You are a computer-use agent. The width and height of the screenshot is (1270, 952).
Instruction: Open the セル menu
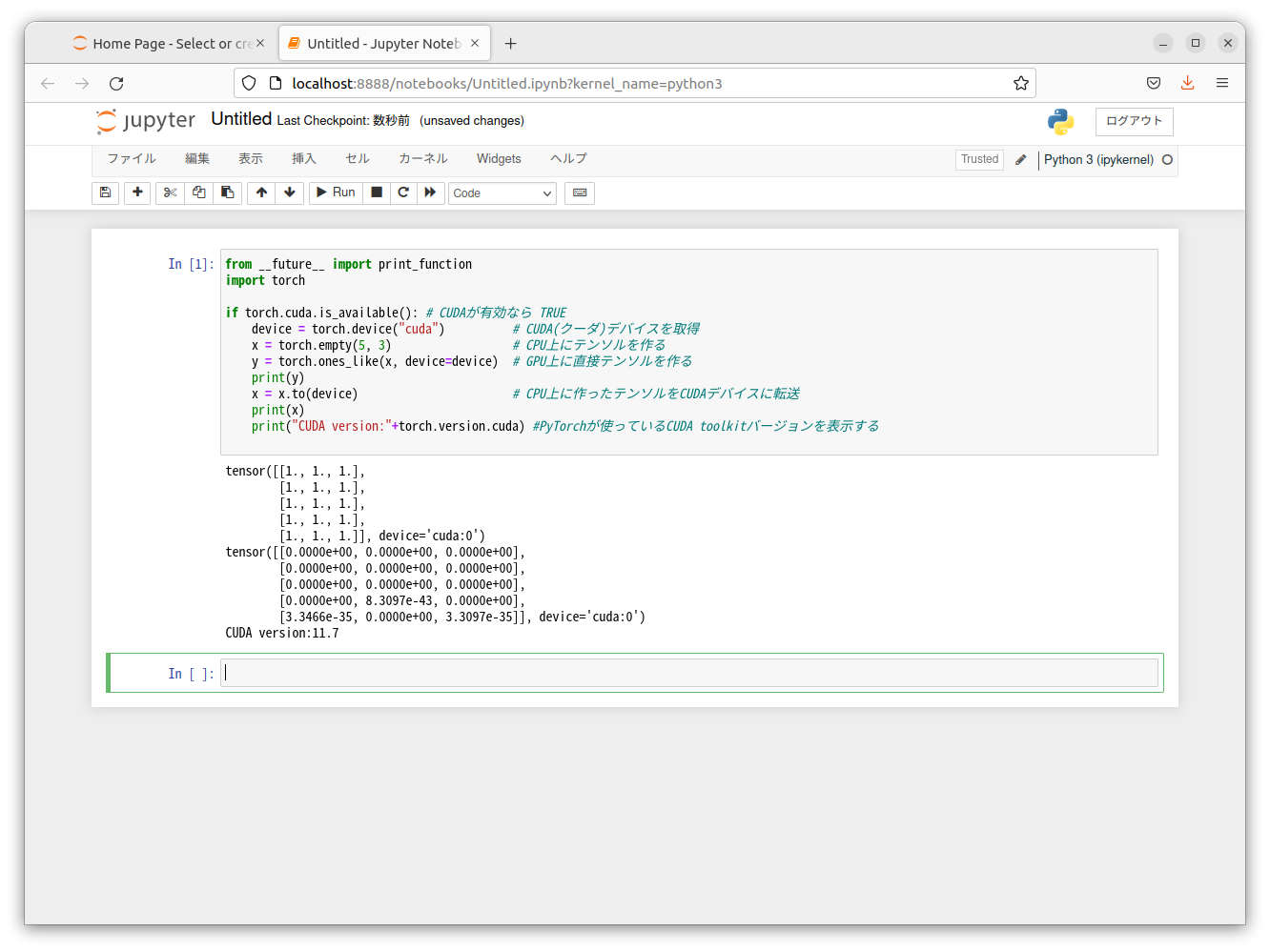click(358, 159)
